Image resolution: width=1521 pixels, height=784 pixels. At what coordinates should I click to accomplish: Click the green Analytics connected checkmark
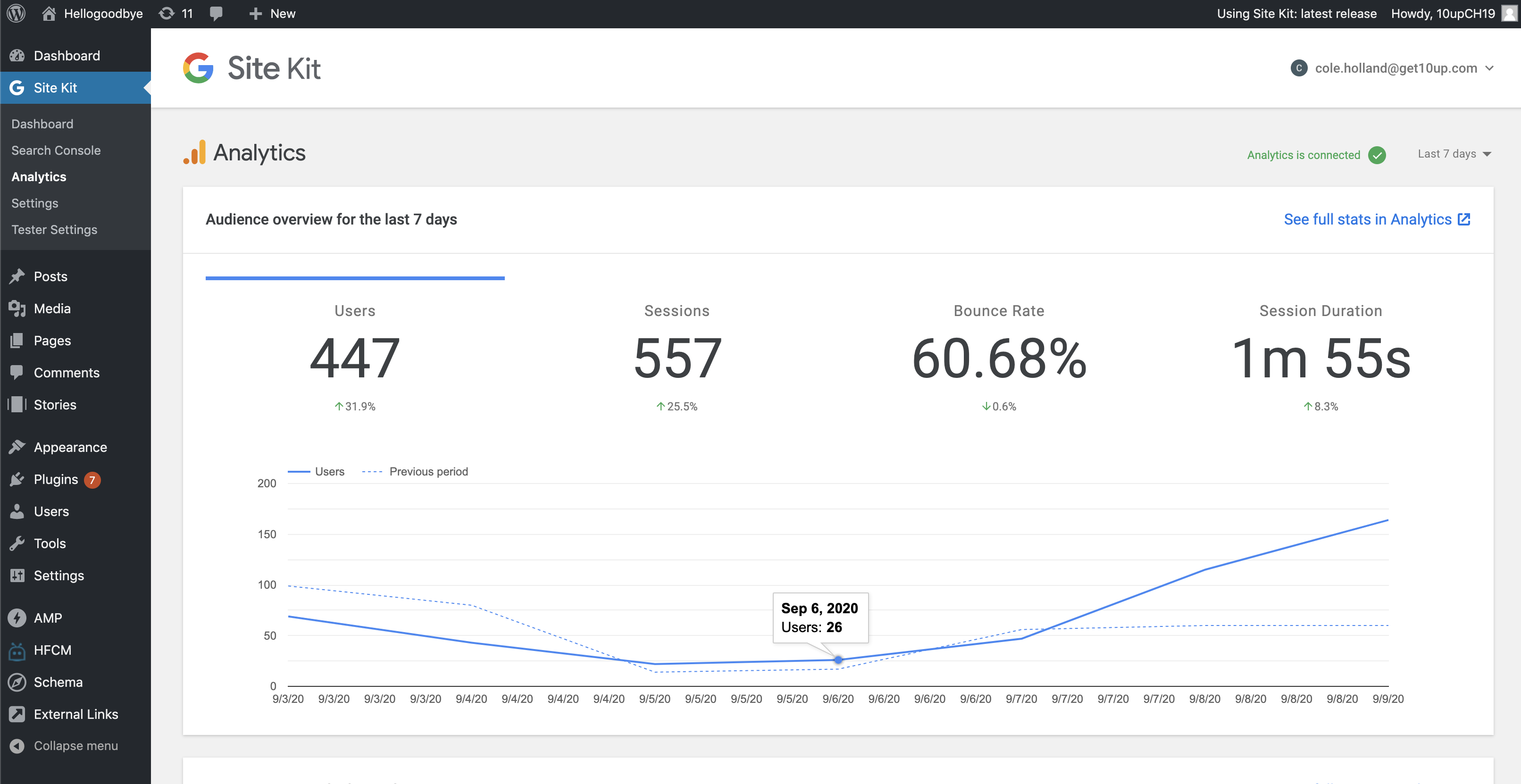1377,155
